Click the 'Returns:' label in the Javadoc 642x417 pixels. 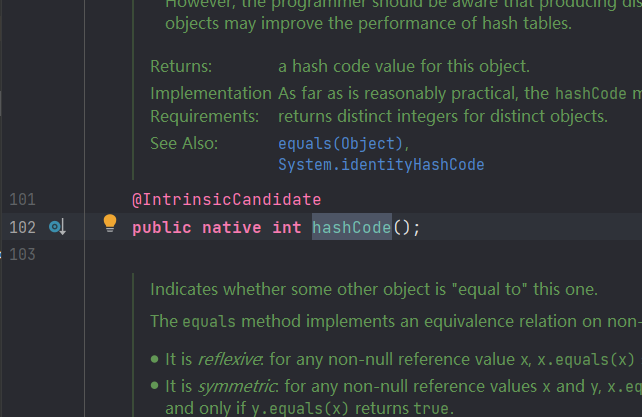(x=181, y=67)
